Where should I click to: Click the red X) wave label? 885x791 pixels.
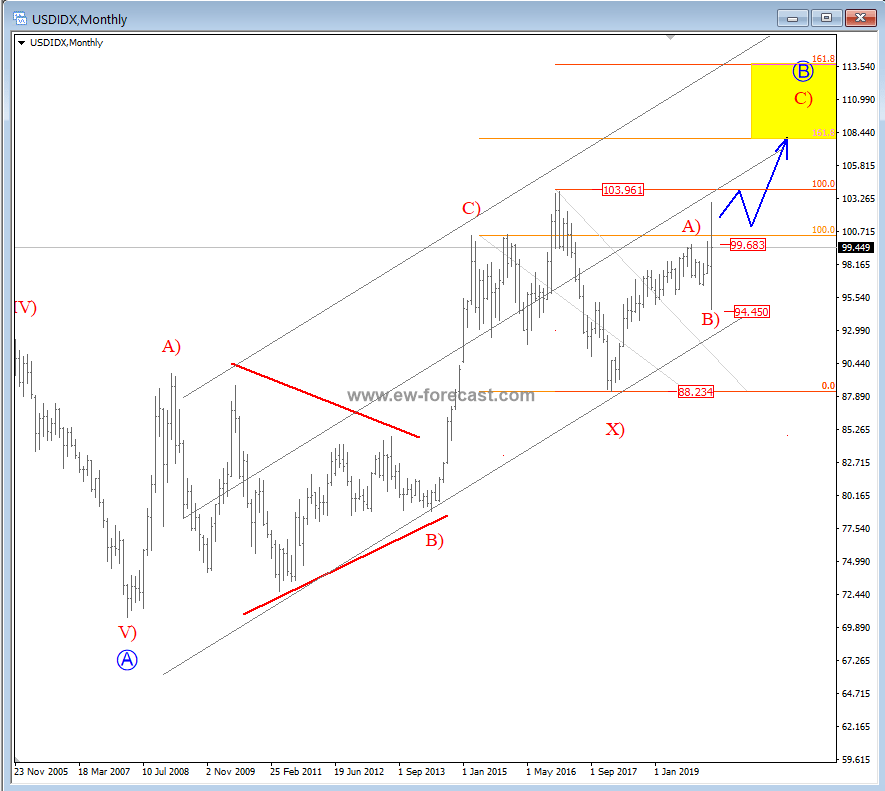(615, 430)
